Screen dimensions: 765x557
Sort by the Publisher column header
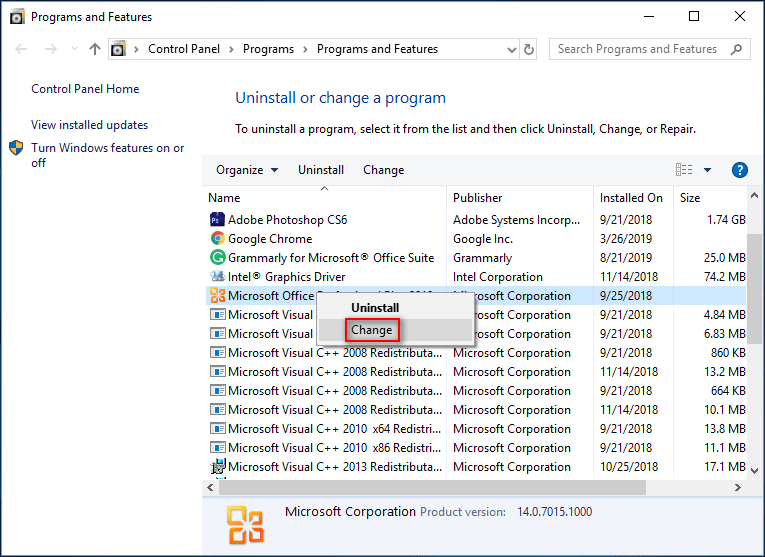(520, 198)
